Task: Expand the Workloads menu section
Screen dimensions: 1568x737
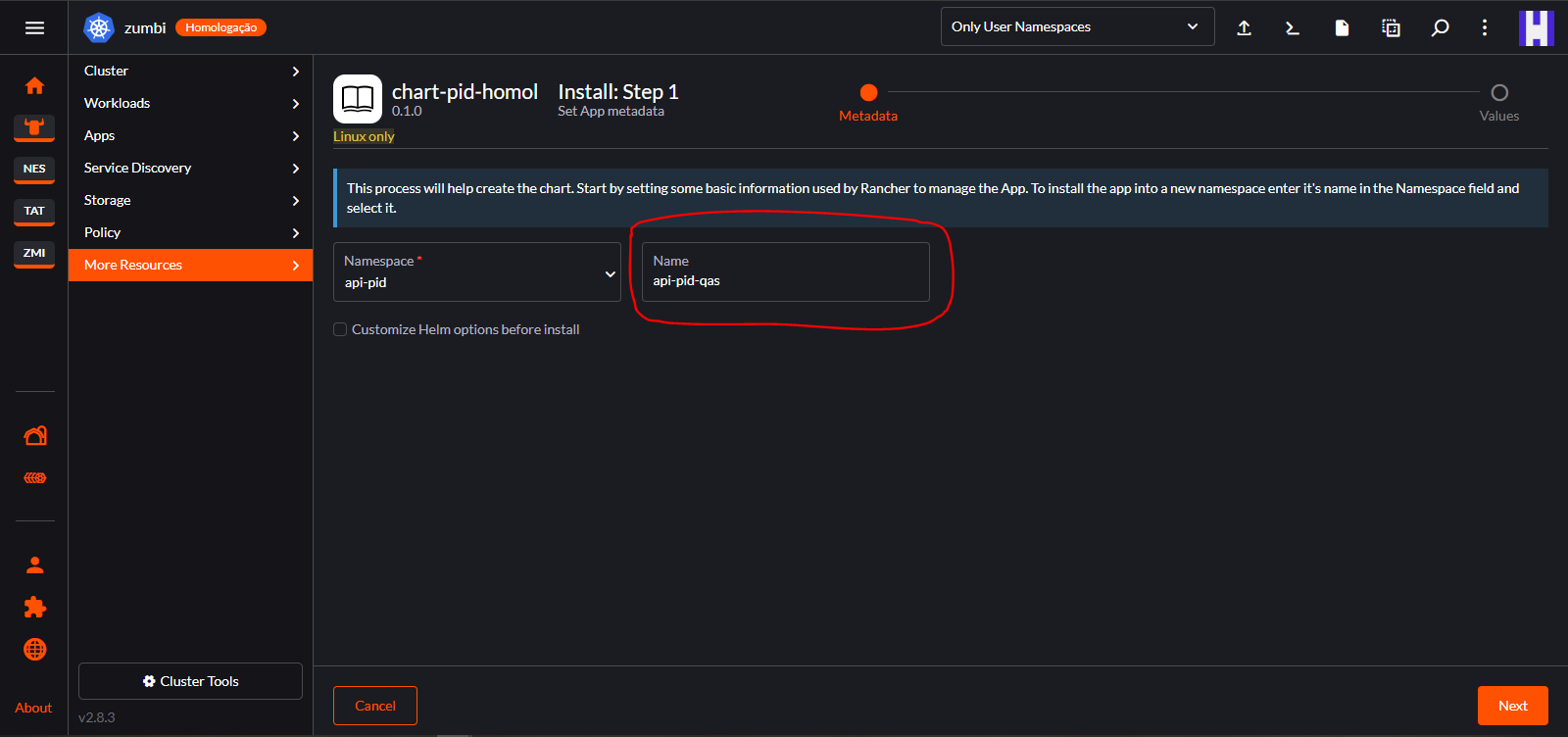Action: tap(190, 103)
